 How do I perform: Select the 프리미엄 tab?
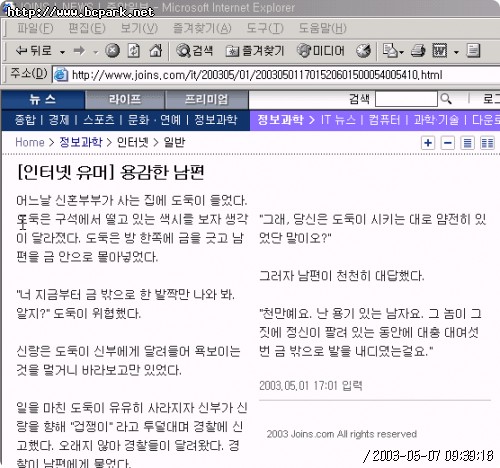pyautogui.click(x=207, y=99)
